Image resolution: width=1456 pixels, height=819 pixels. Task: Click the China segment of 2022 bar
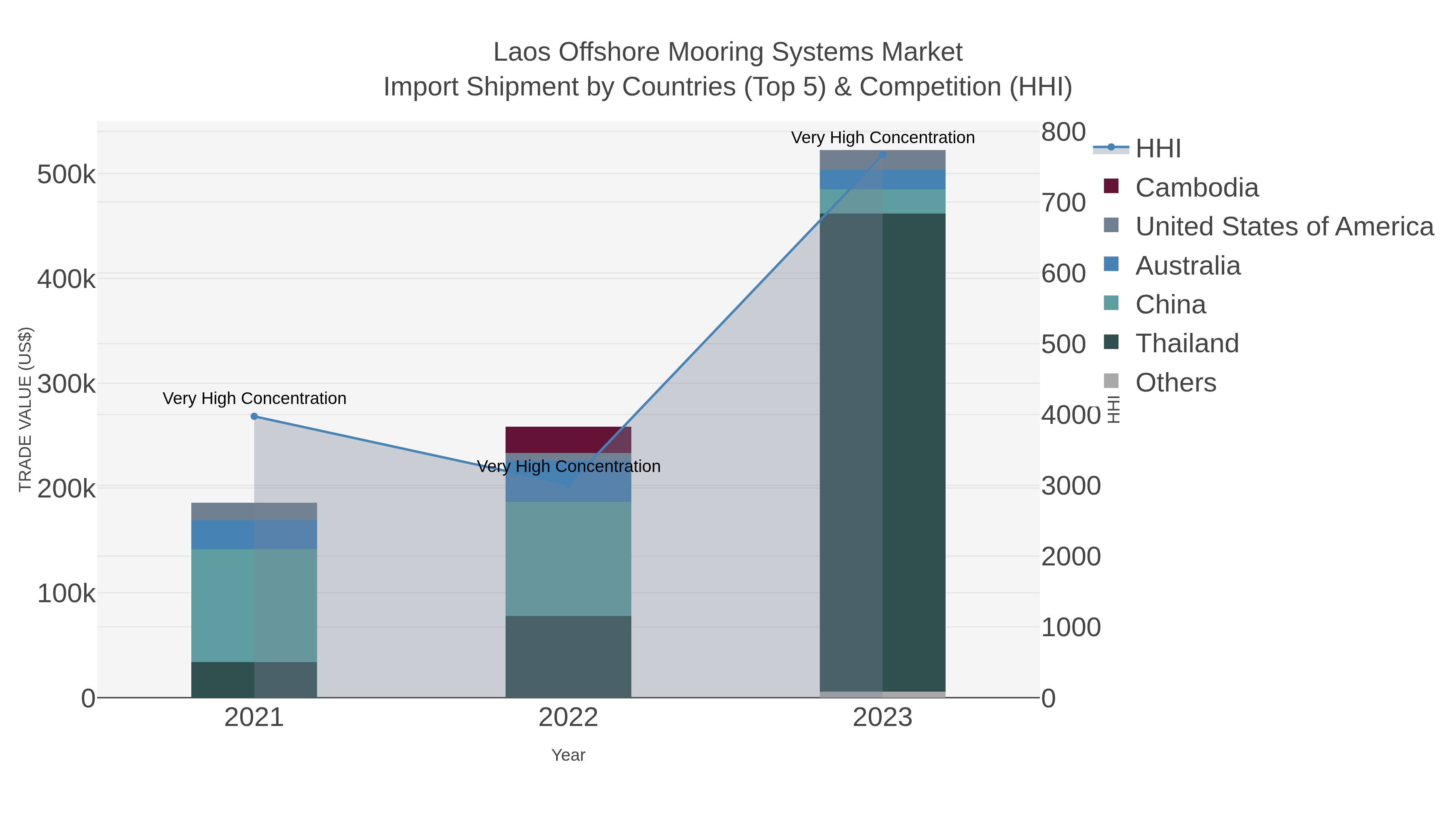(x=569, y=559)
